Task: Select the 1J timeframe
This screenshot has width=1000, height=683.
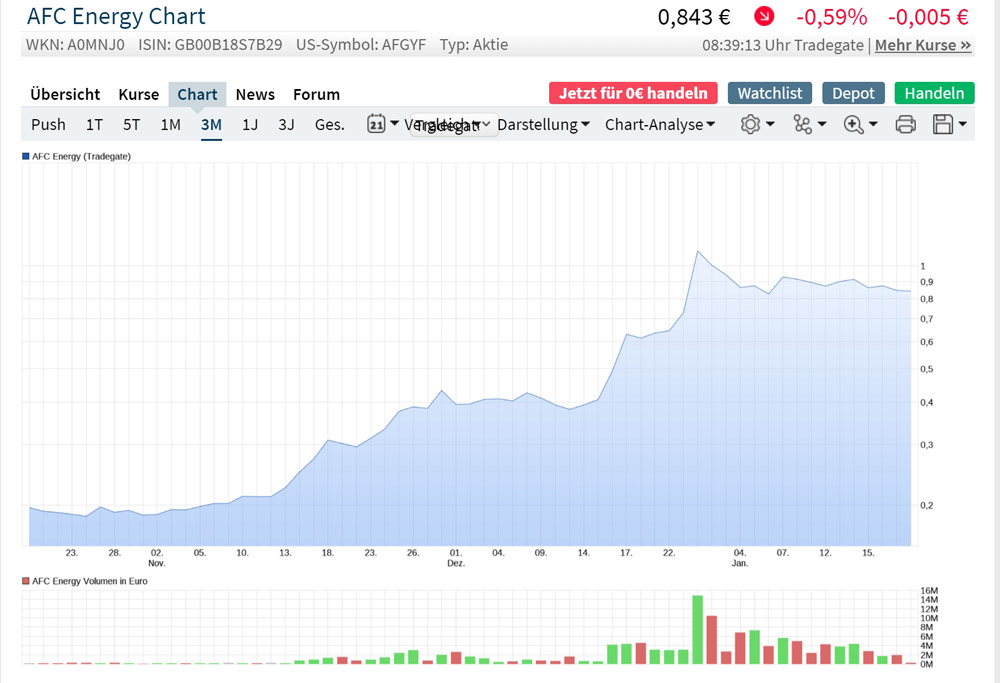Action: tap(250, 124)
